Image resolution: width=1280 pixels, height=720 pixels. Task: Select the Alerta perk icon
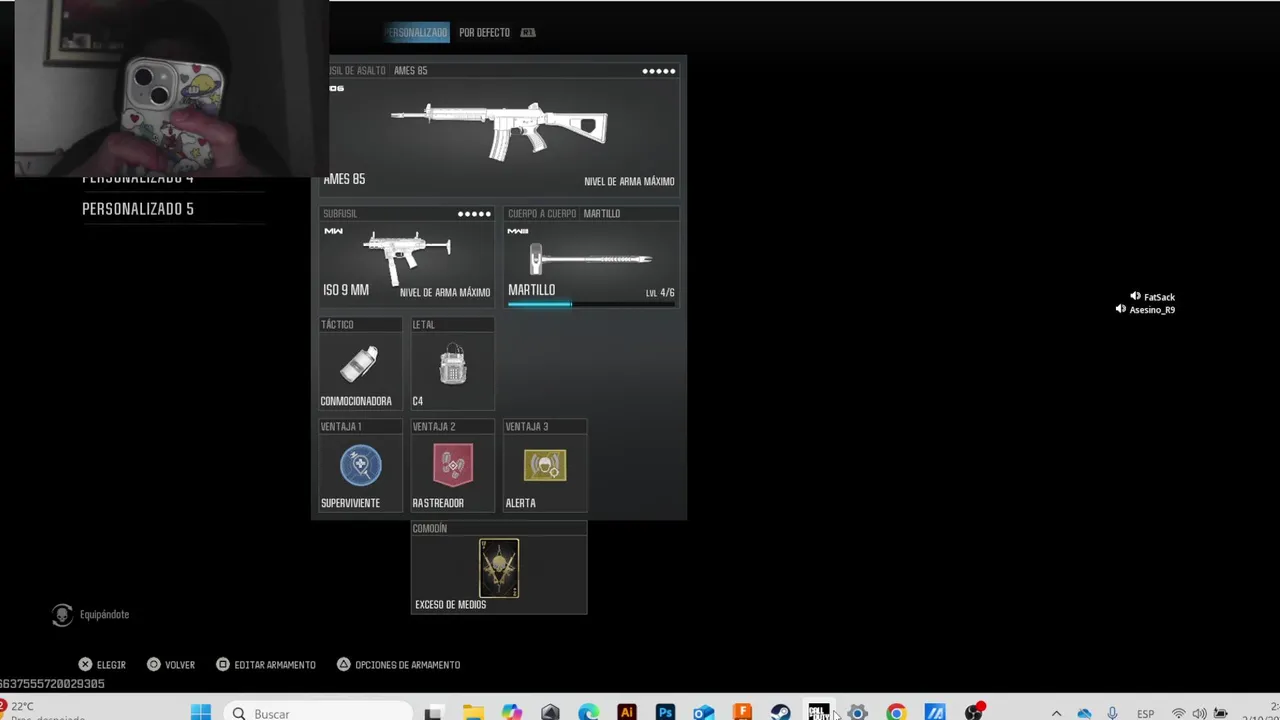(545, 465)
